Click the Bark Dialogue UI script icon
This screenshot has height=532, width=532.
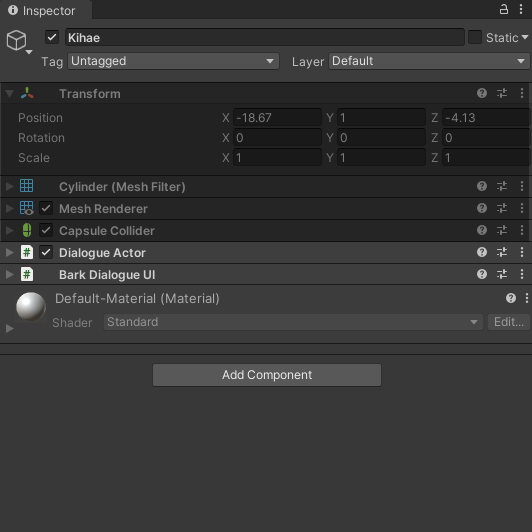tap(27, 274)
